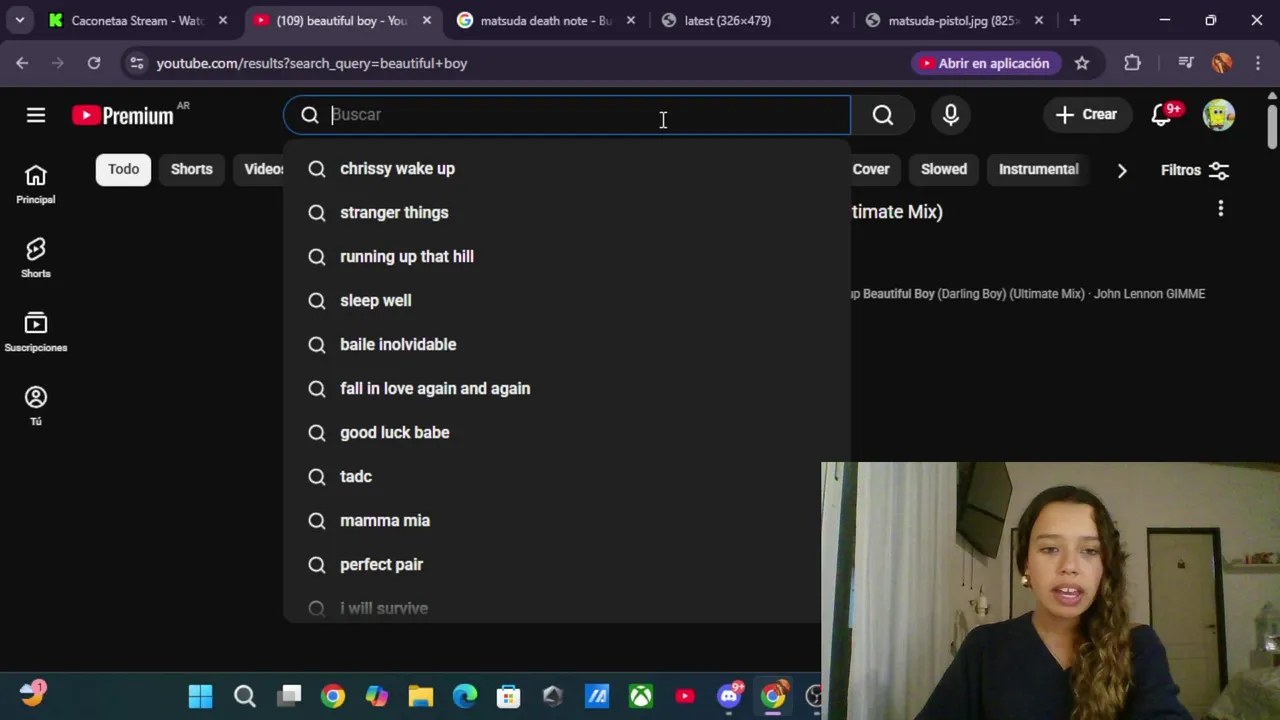
Task: Go back with the browser back arrow
Action: tap(22, 63)
